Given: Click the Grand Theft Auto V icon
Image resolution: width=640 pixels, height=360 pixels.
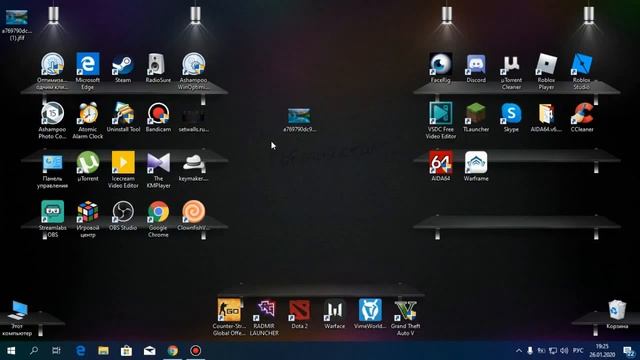Looking at the screenshot, I should click(405, 317).
